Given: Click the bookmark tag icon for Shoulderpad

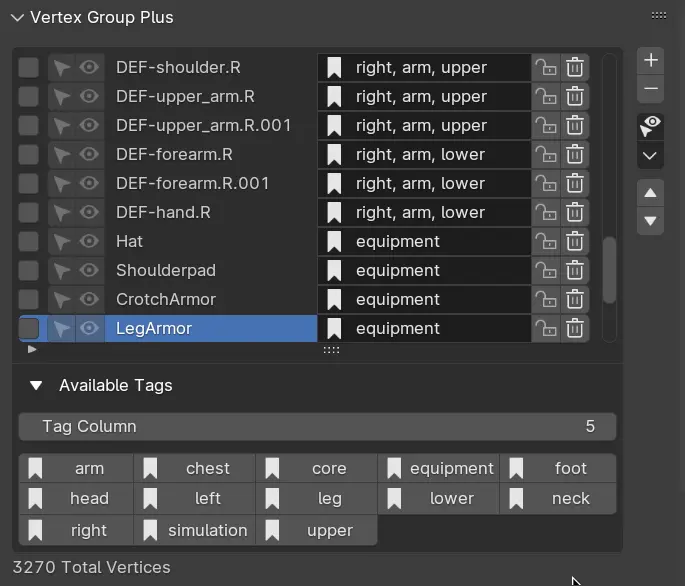Looking at the screenshot, I should point(334,271).
